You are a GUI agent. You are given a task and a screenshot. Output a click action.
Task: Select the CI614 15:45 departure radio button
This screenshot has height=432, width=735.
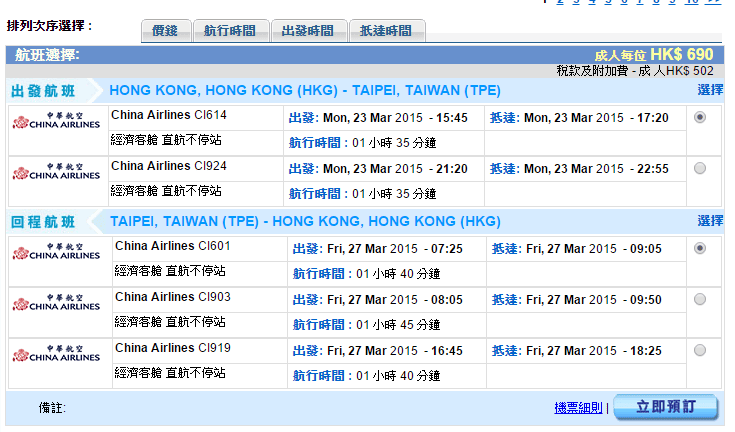pos(699,117)
